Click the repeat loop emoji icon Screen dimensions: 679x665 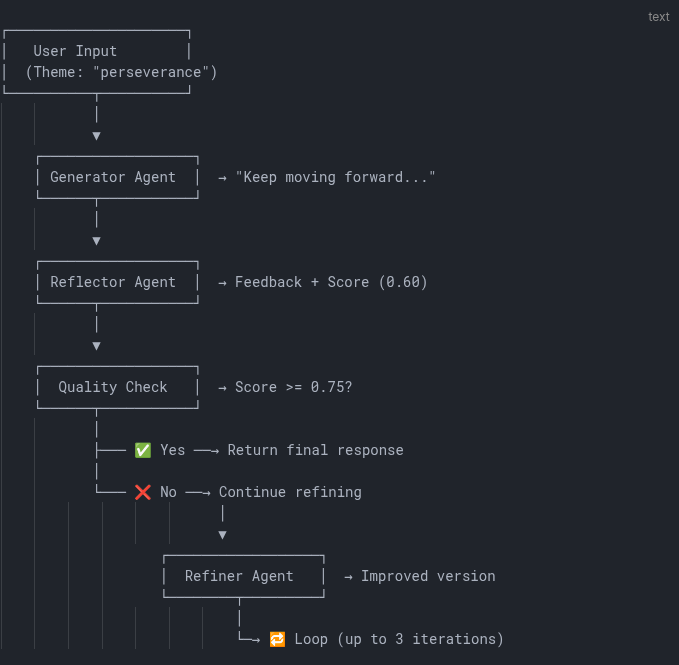(x=277, y=639)
